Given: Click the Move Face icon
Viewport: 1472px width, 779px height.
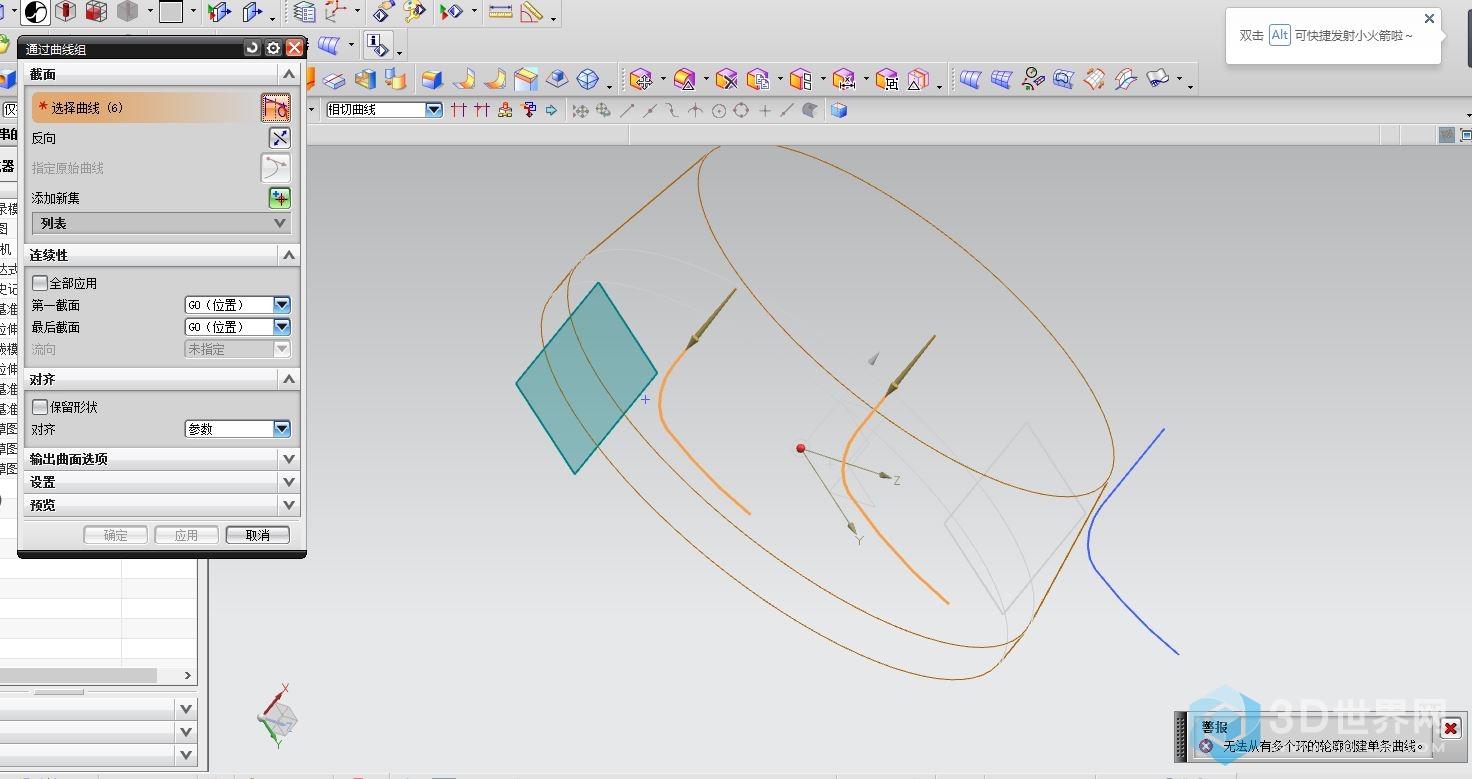Looking at the screenshot, I should click(x=641, y=80).
